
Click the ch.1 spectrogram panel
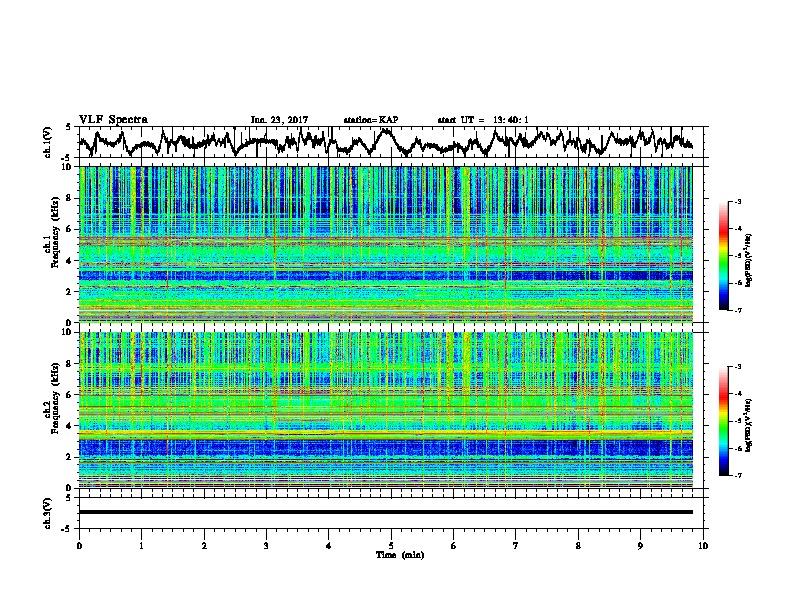[386, 244]
